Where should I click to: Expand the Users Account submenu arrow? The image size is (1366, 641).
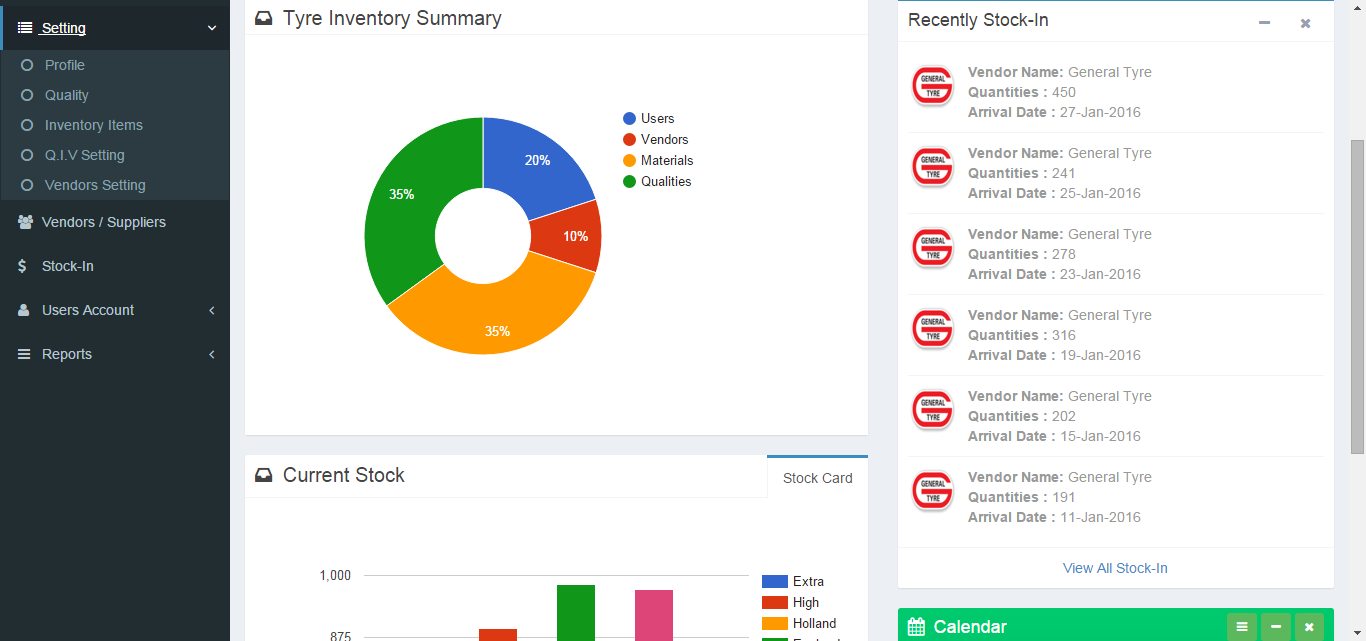coord(211,310)
